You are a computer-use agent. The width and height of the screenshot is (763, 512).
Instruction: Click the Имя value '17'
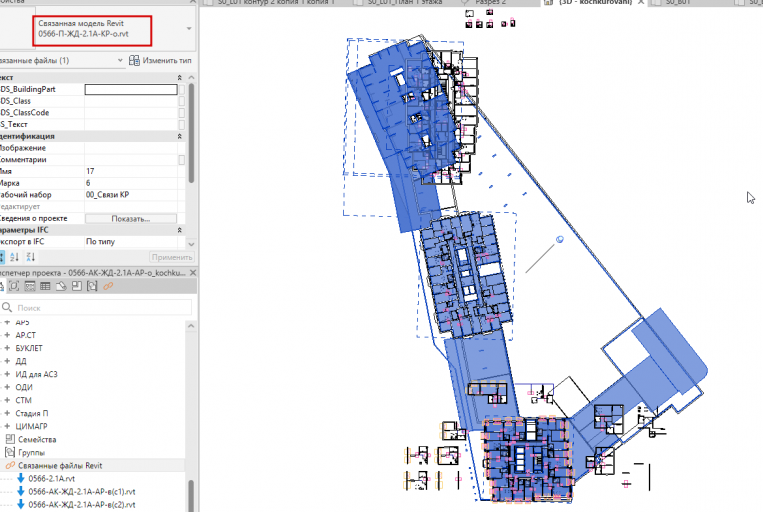(90, 171)
